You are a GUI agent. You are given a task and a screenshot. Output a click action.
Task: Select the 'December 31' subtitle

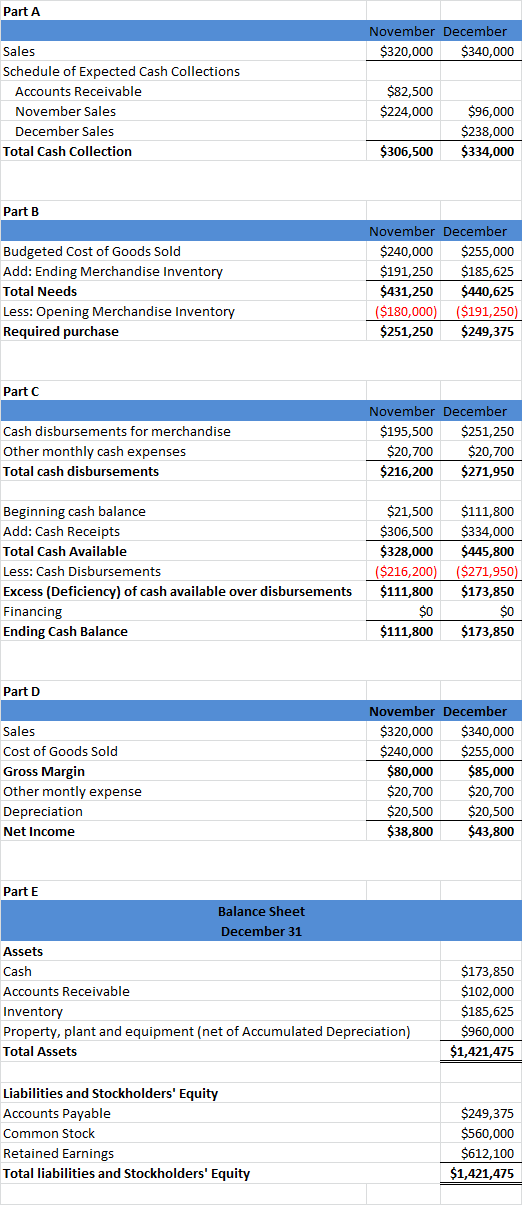click(x=261, y=931)
